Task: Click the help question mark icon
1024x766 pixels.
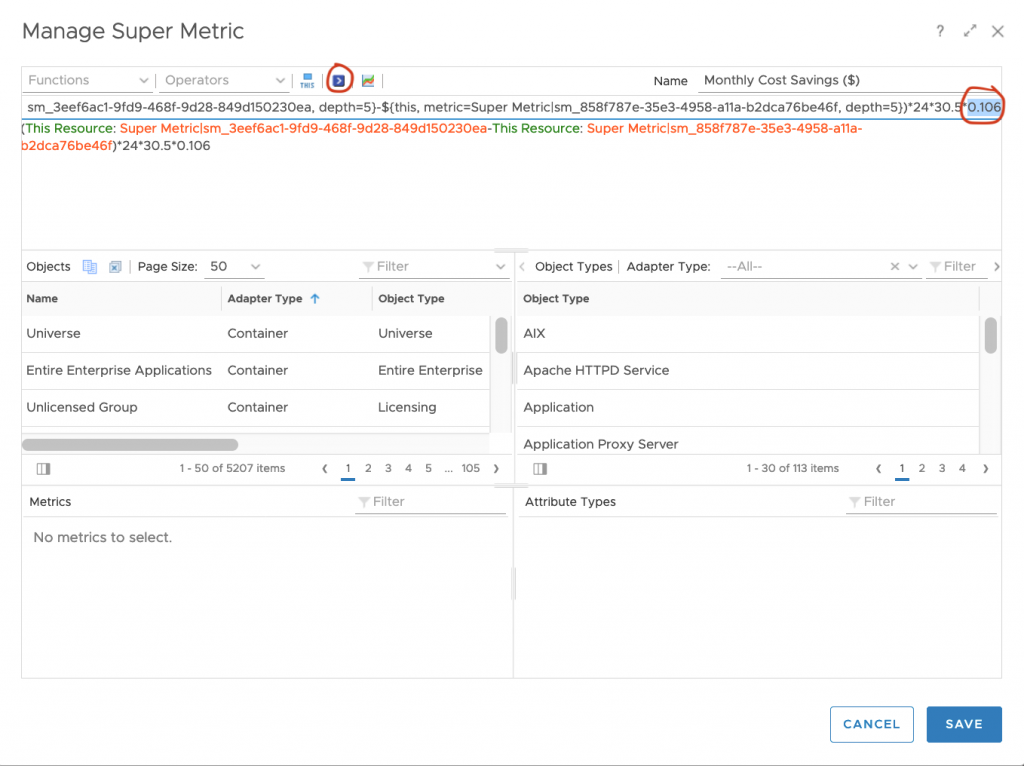Action: 940,32
